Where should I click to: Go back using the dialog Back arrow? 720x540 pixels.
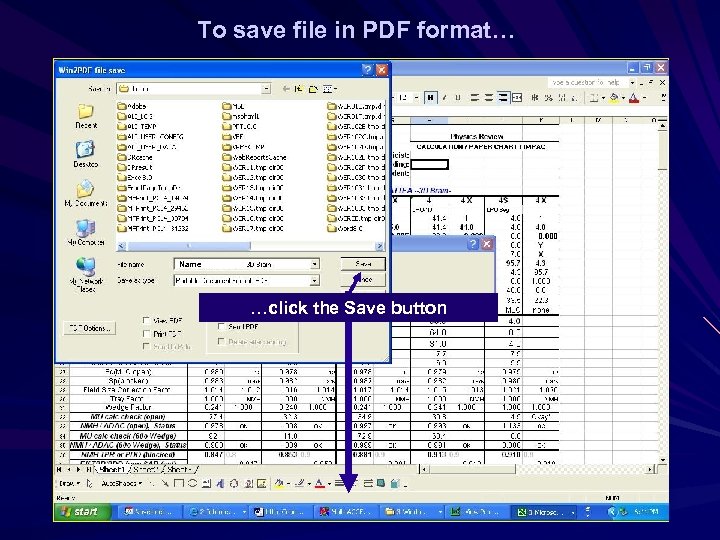286,89
